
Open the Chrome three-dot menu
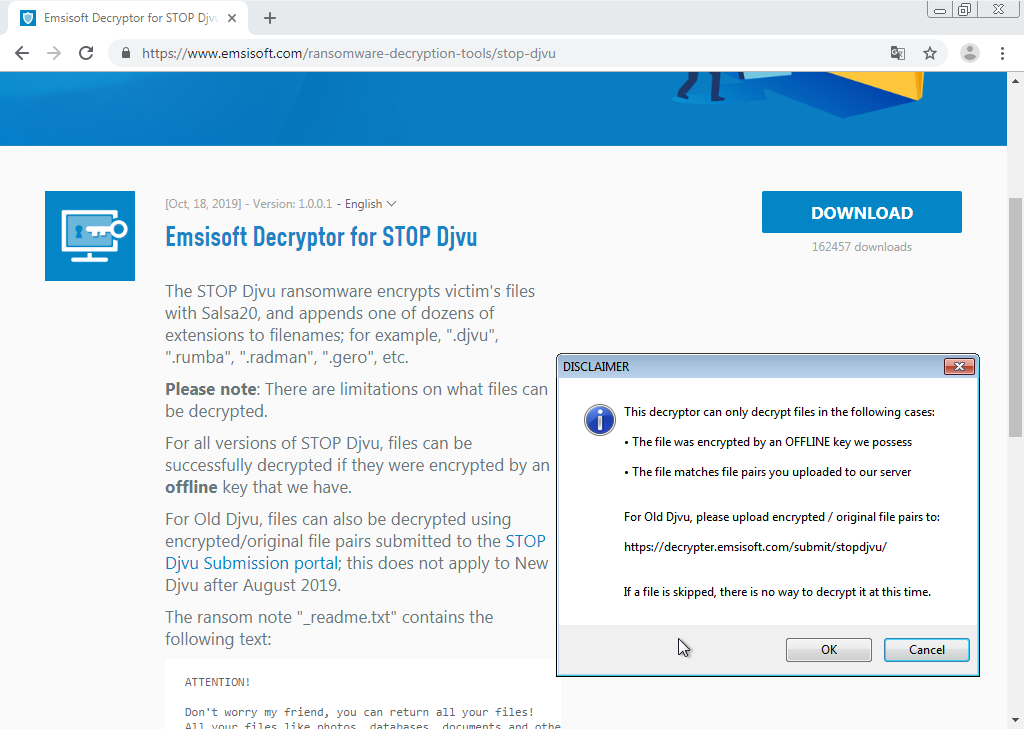[1002, 53]
